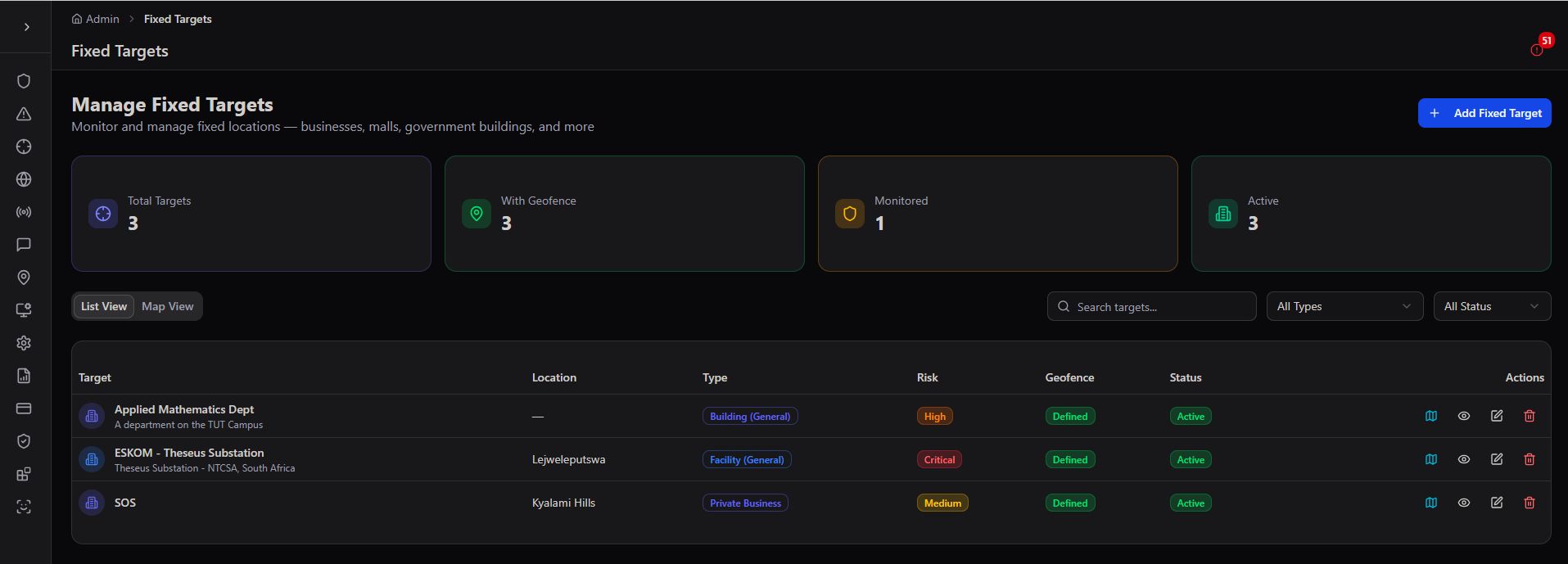Image resolution: width=1568 pixels, height=564 pixels.
Task: Open the ESKOM - Theseus Substation target name
Action: (x=189, y=453)
